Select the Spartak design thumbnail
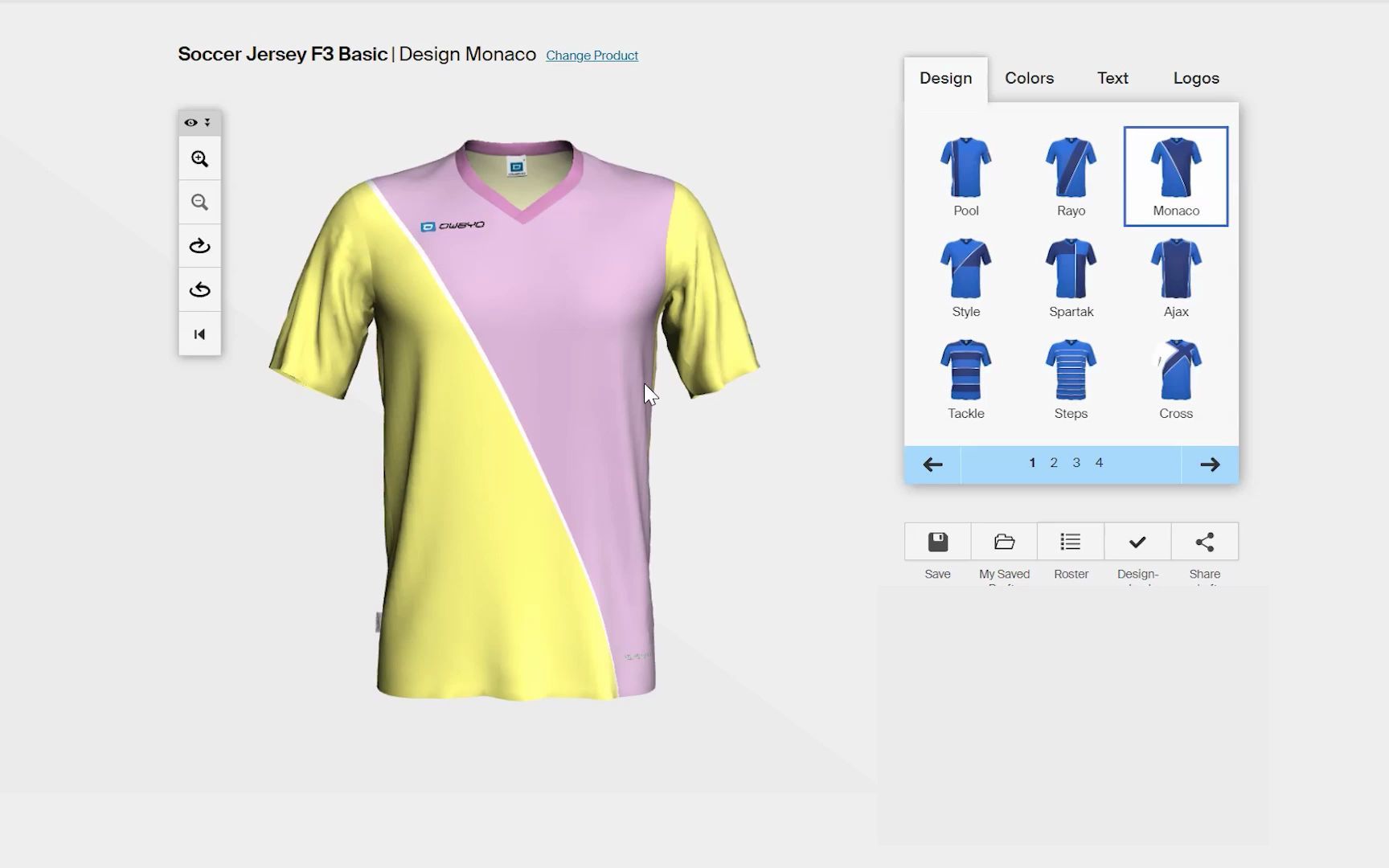This screenshot has width=1389, height=868. pyautogui.click(x=1071, y=278)
